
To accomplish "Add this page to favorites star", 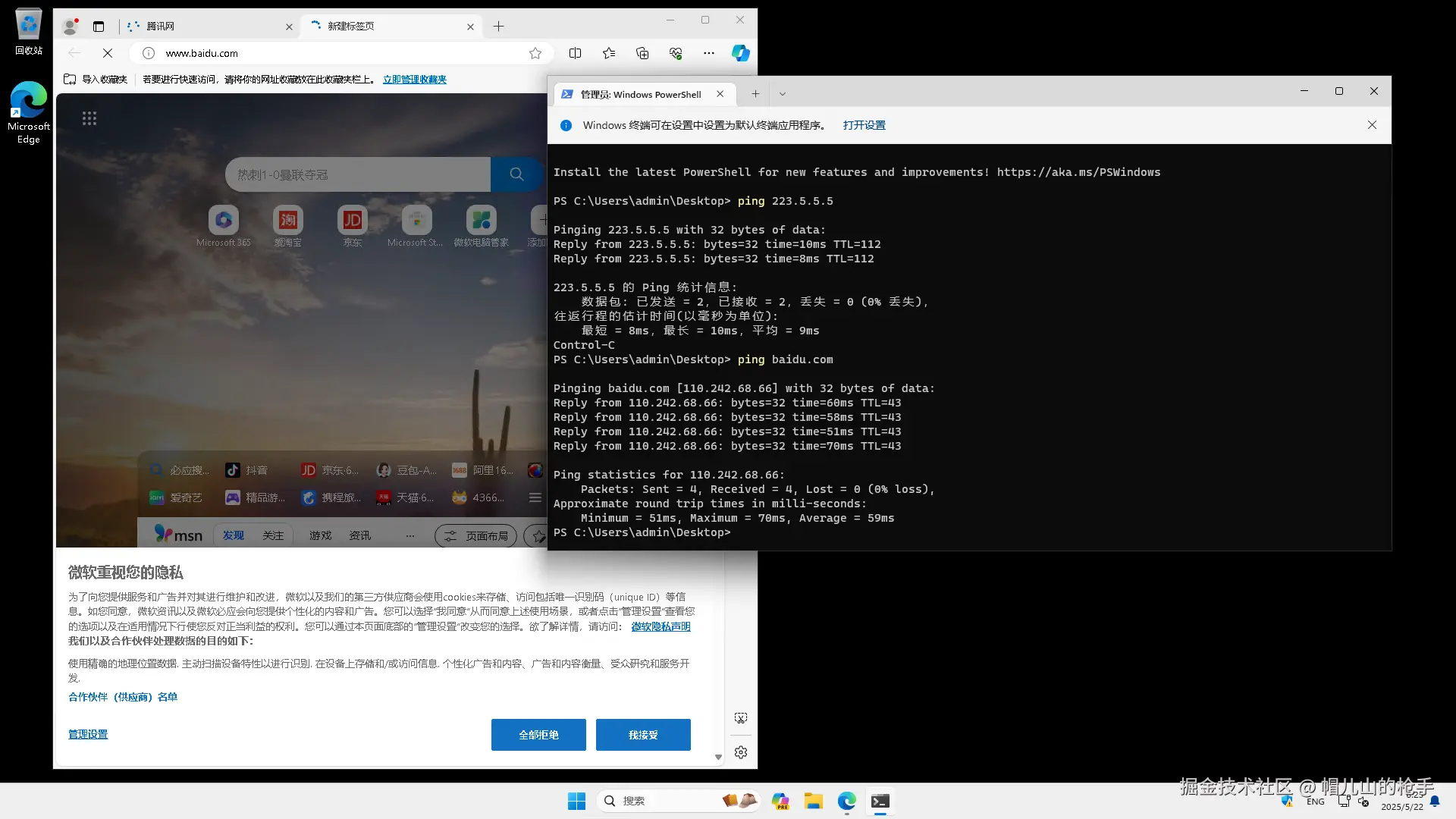I will (535, 53).
